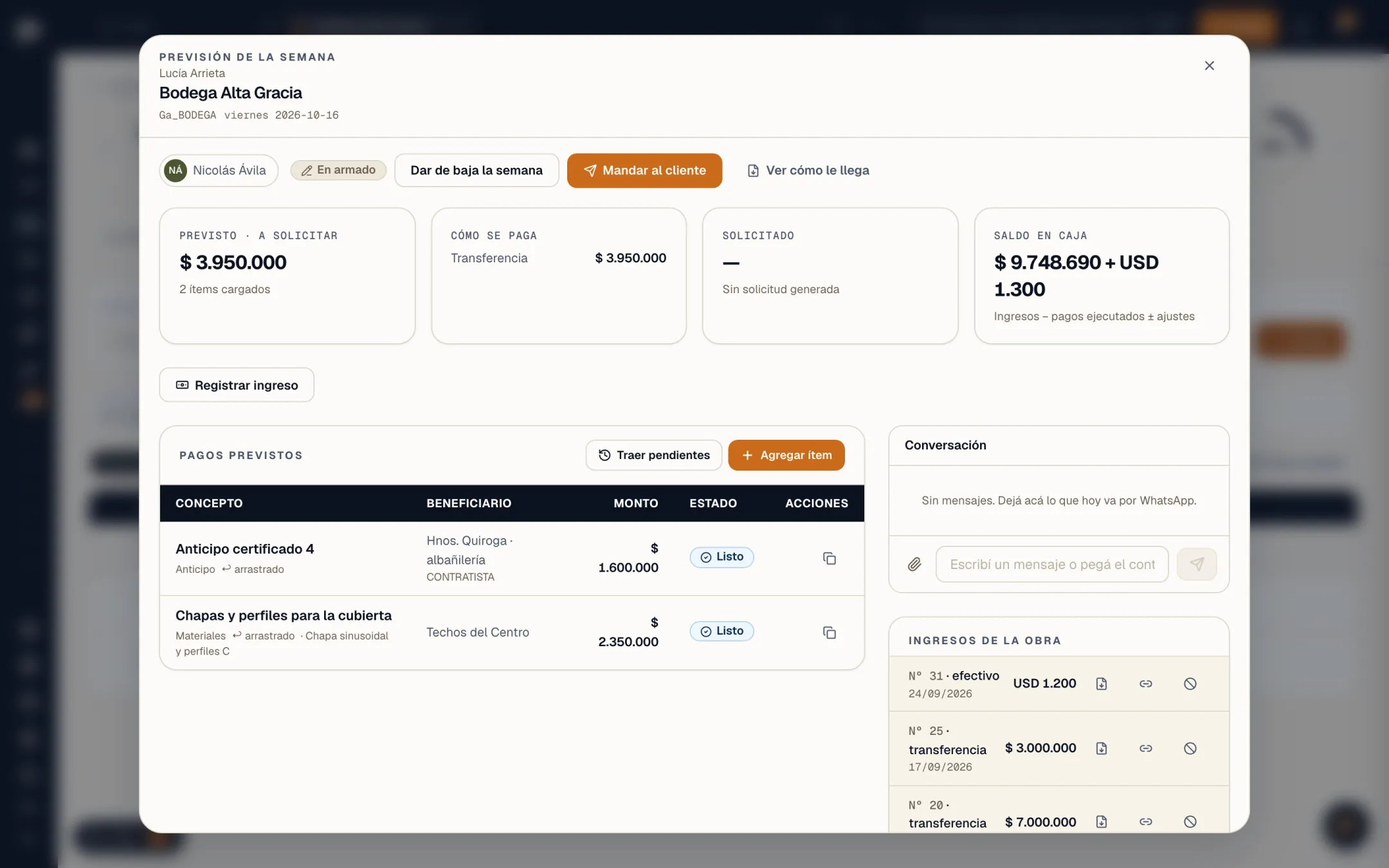The height and width of the screenshot is (868, 1389).
Task: Click Registrar ingreso button
Action: pyautogui.click(x=237, y=385)
